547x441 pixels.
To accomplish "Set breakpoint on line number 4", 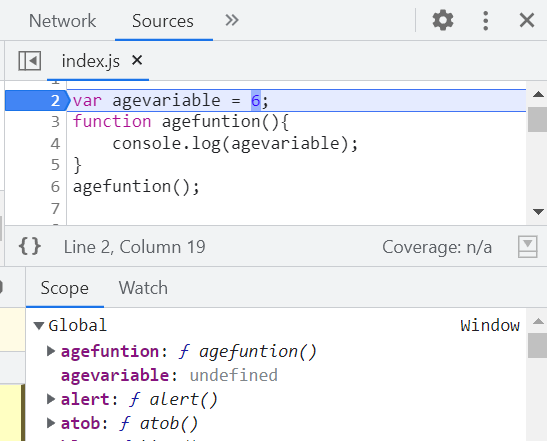I will tap(55, 144).
